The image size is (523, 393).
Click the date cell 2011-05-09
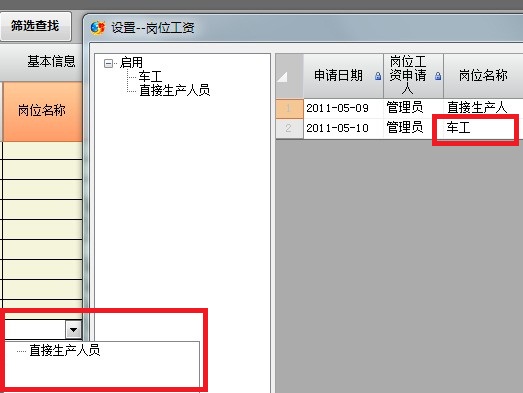(x=343, y=108)
